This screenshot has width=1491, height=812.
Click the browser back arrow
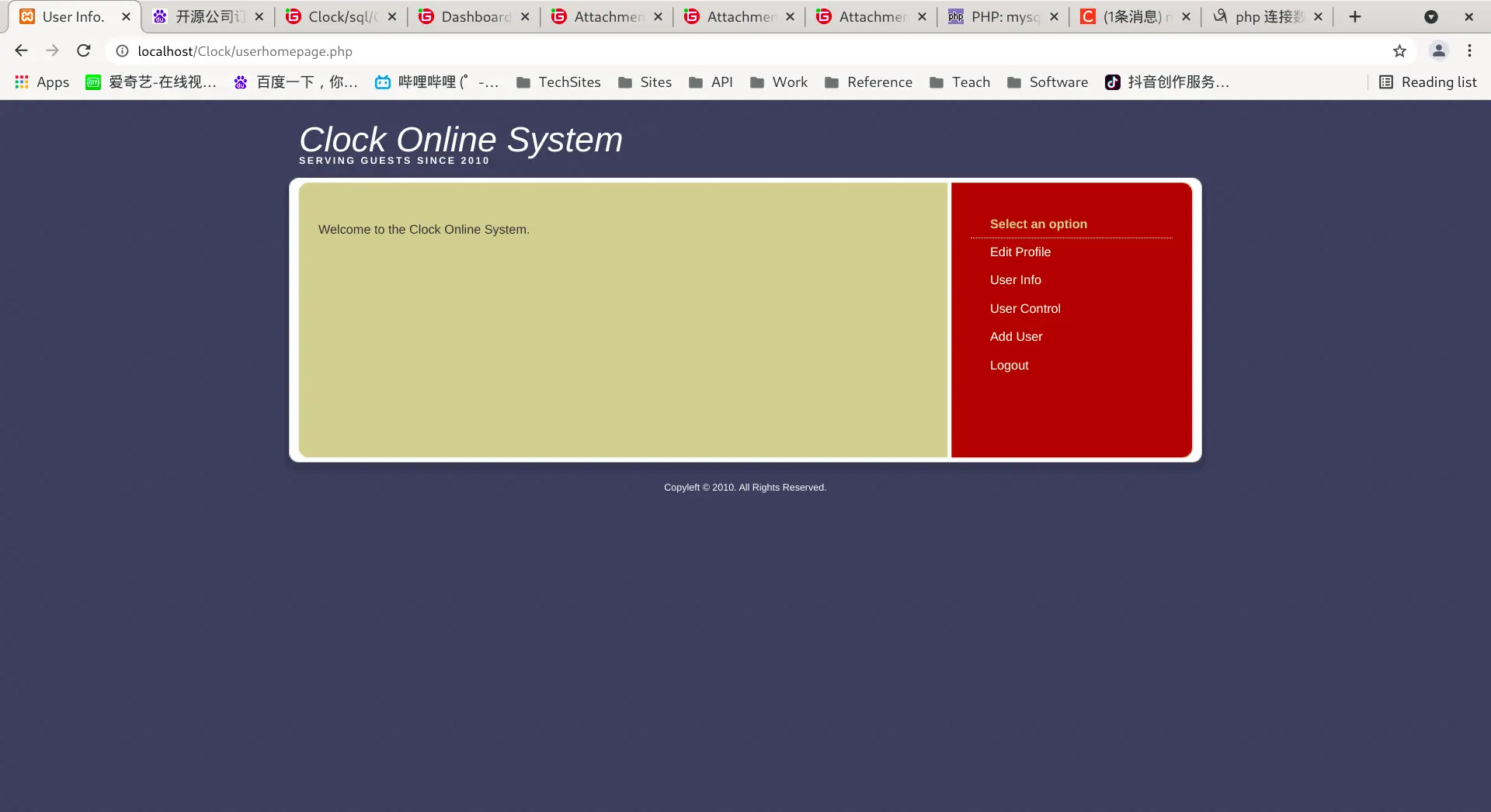click(21, 50)
